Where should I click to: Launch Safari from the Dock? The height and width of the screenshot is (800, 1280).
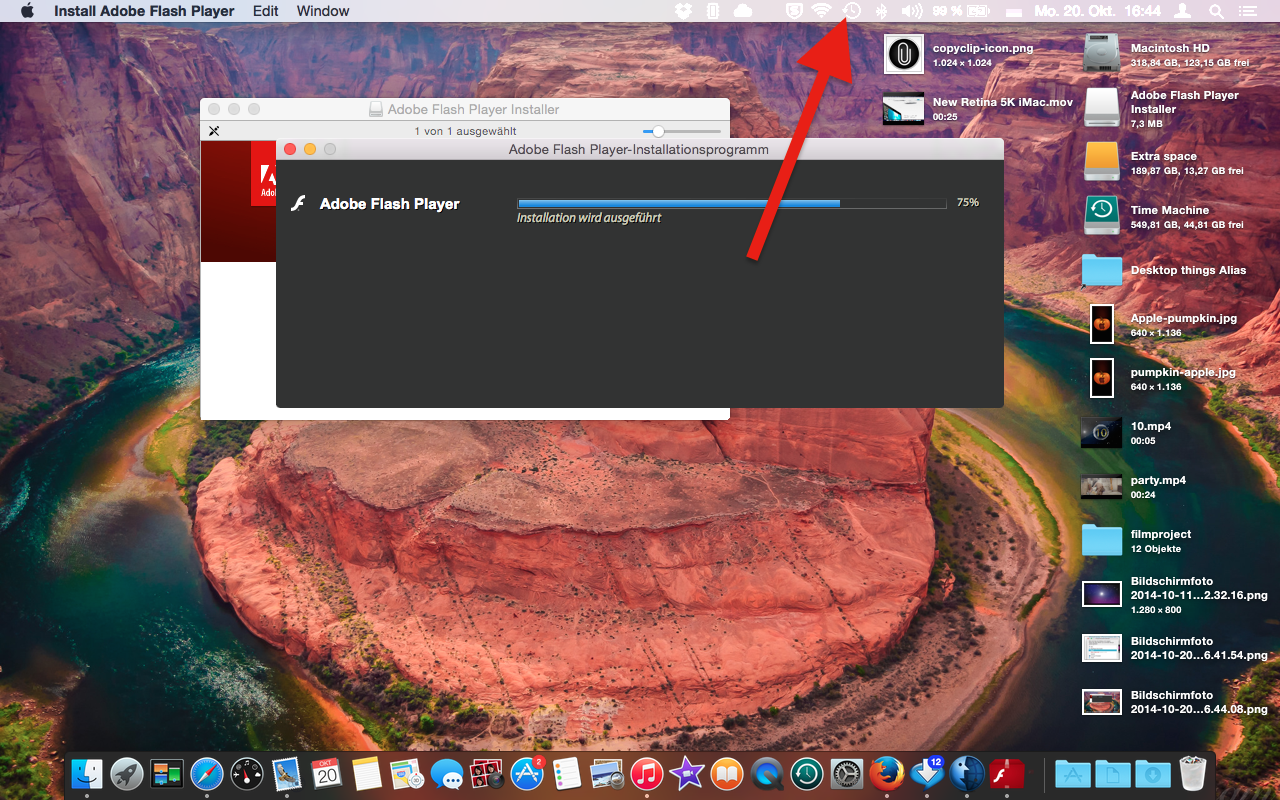click(207, 773)
